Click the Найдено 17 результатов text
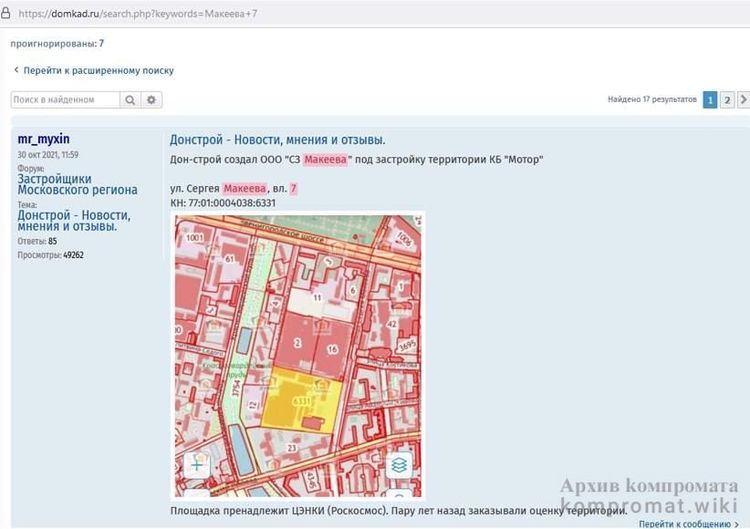This screenshot has width=750, height=529. pyautogui.click(x=652, y=99)
